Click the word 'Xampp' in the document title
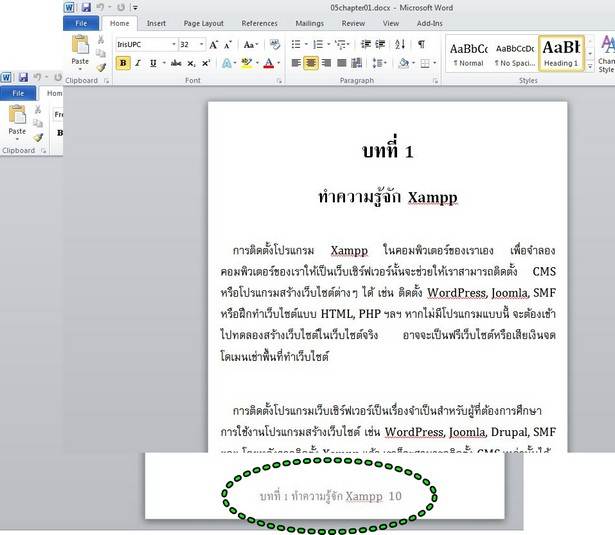Image resolution: width=615 pixels, height=535 pixels. coord(432,197)
